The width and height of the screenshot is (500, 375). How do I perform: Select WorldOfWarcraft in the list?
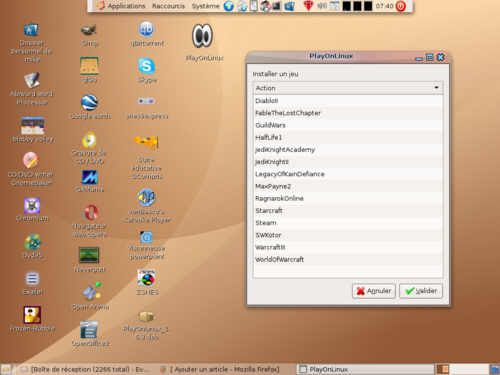click(x=348, y=259)
